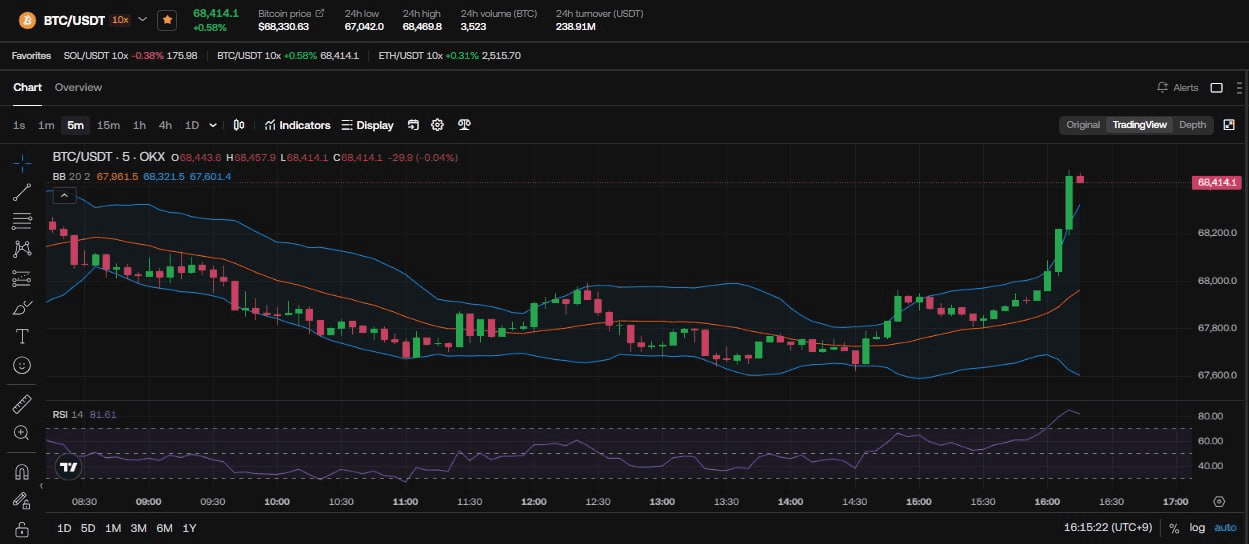Toggle the magnet snap mode
The image size is (1249, 544).
point(22,471)
